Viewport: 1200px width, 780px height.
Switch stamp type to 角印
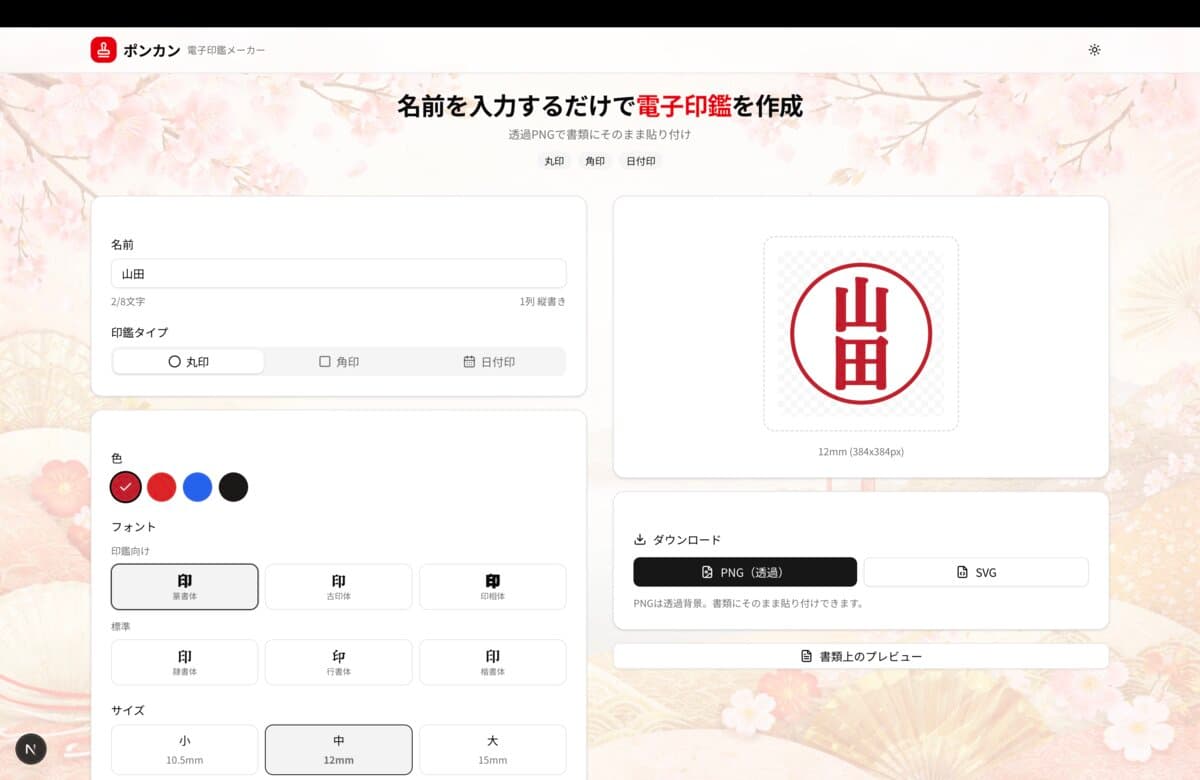point(338,362)
